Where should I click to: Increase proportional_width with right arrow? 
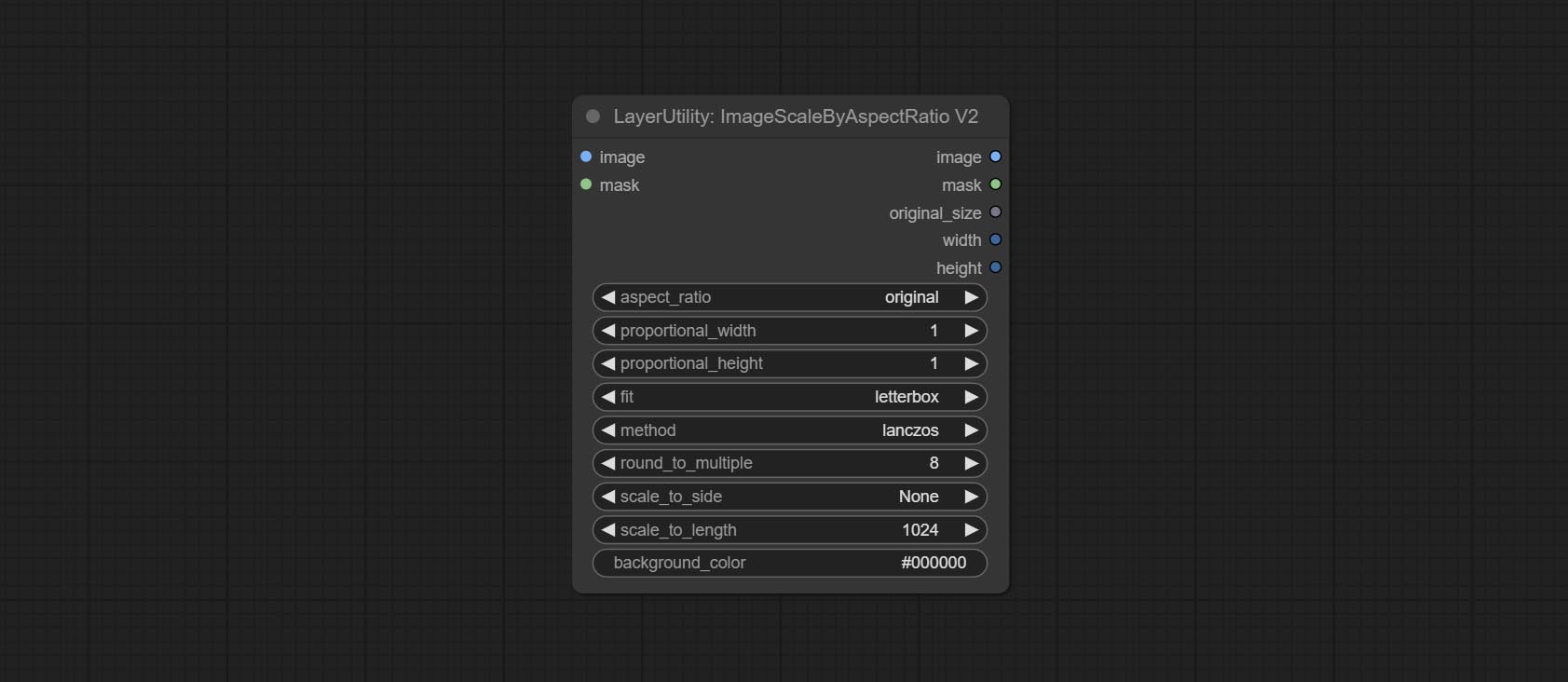(x=971, y=331)
